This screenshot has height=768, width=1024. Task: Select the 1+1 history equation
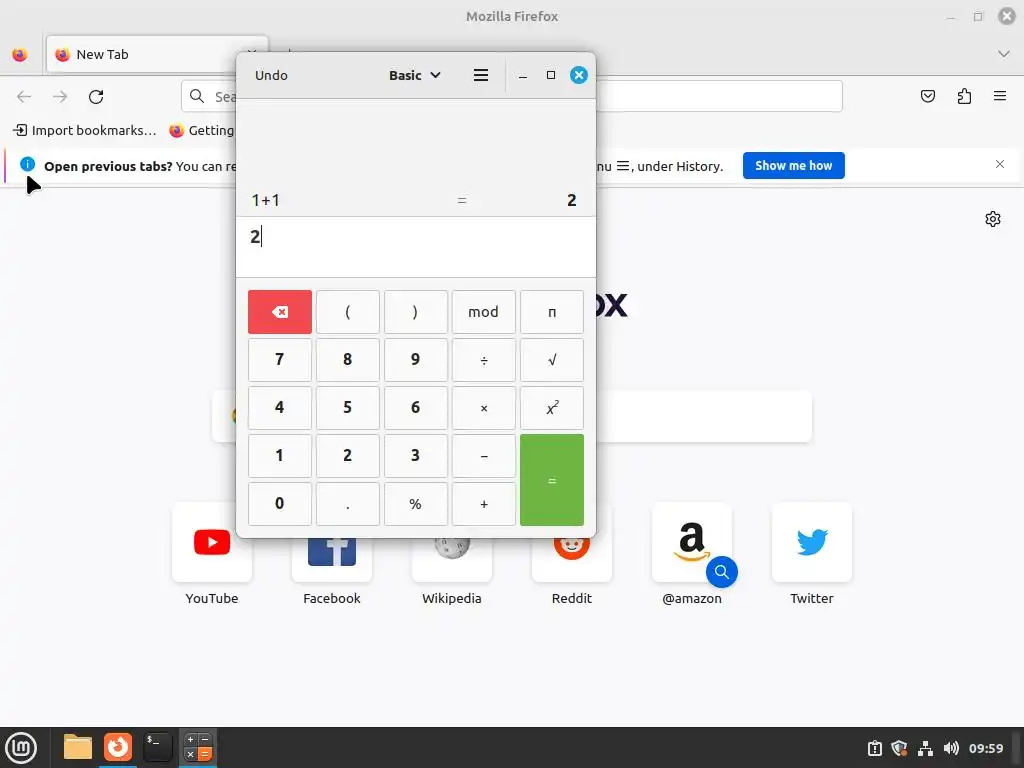pos(266,200)
